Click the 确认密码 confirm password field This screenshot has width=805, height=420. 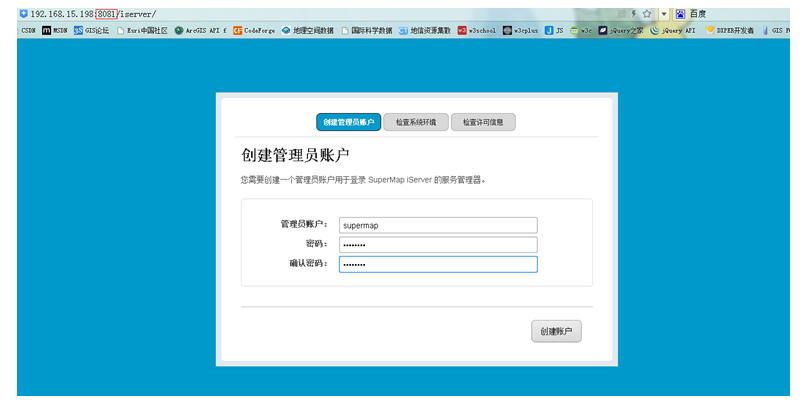(x=438, y=264)
